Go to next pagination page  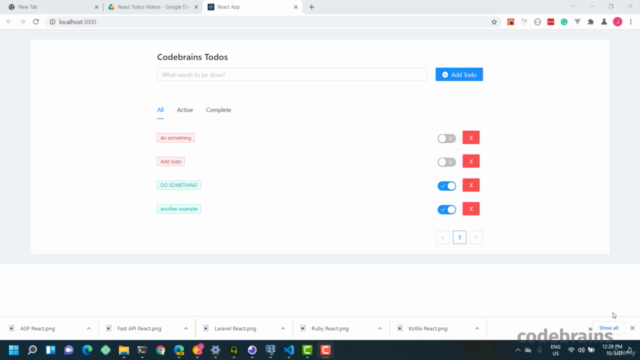(476, 238)
